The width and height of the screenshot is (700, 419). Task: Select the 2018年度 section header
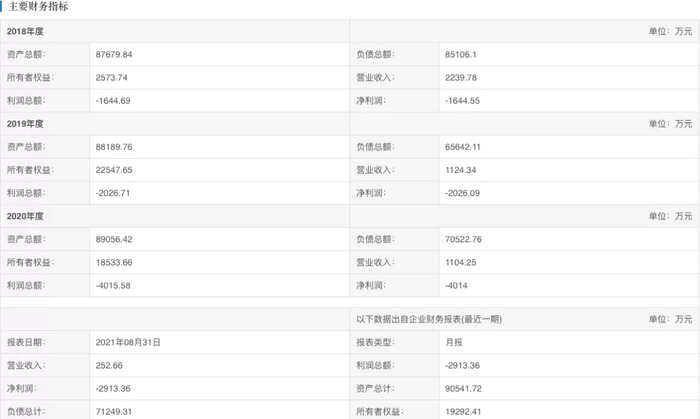pyautogui.click(x=27, y=32)
